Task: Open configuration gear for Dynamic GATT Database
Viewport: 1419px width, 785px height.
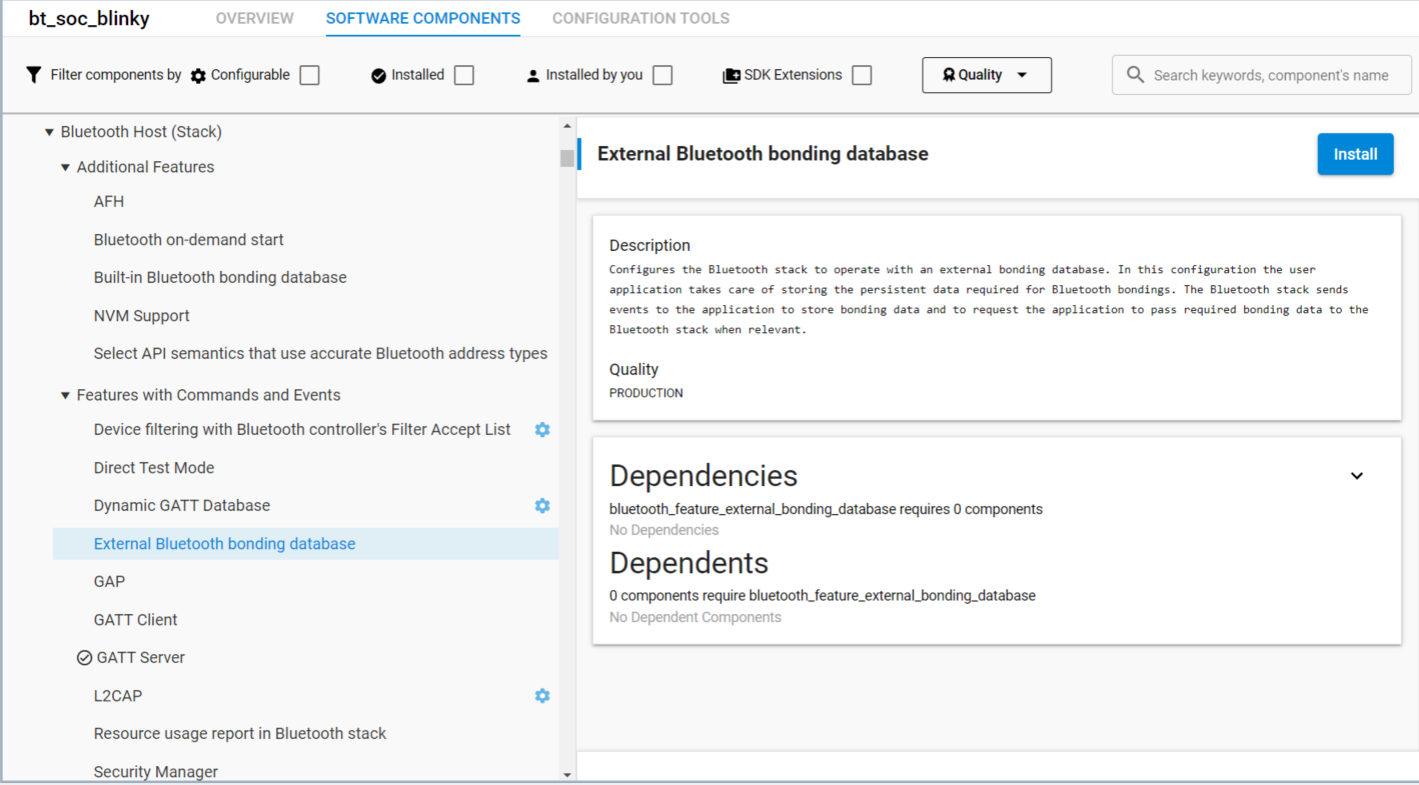Action: (x=542, y=505)
